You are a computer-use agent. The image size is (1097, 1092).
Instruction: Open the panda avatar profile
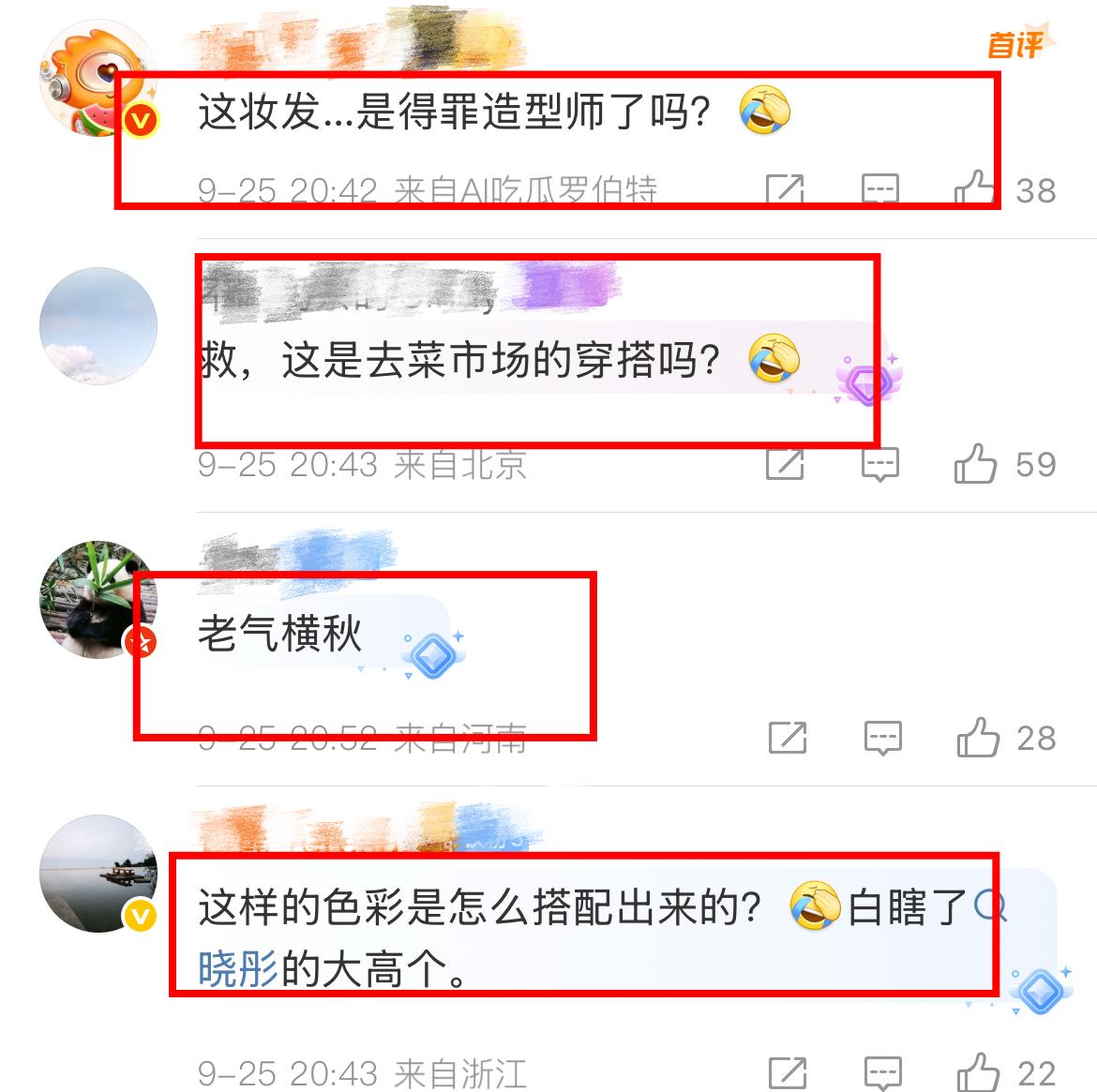[x=98, y=600]
